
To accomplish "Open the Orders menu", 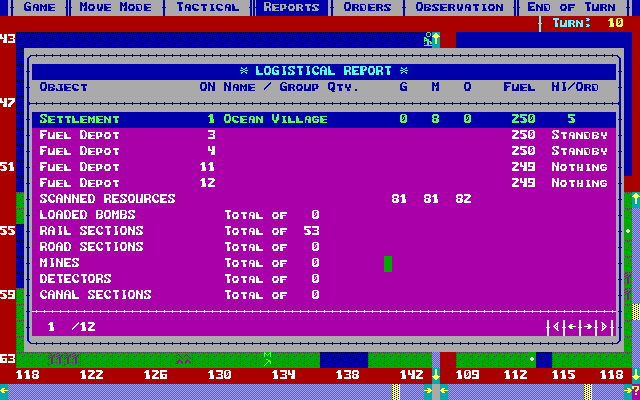I will pyautogui.click(x=367, y=7).
